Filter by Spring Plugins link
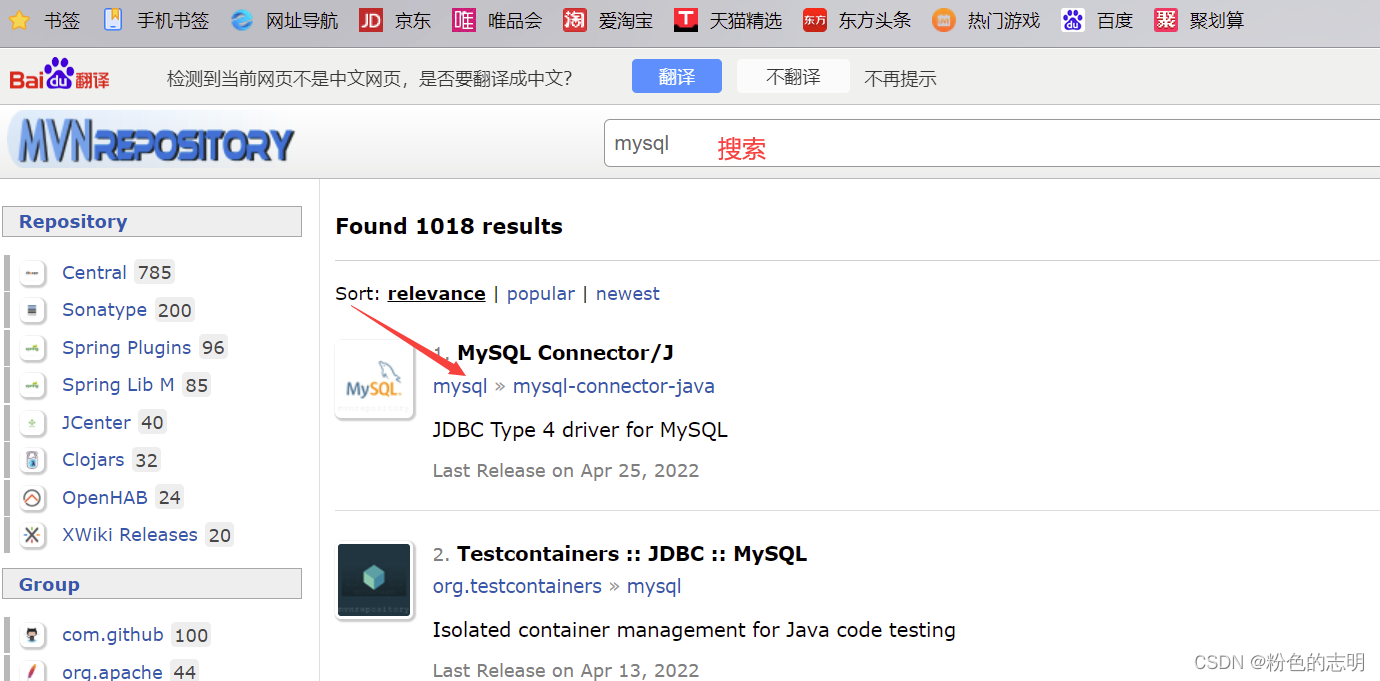Viewport: 1380px width, 681px height. [126, 348]
